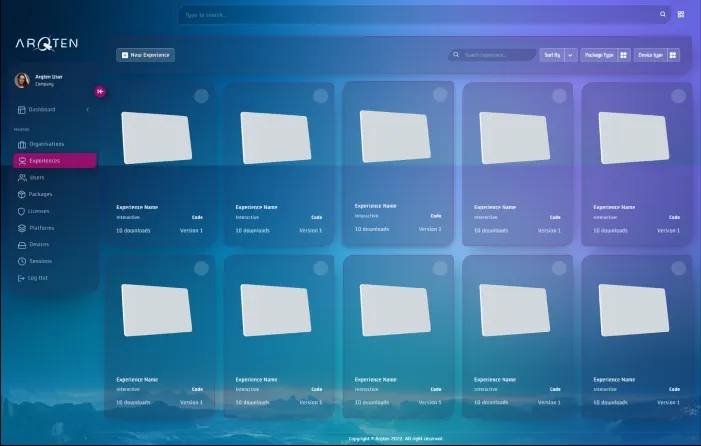
Task: Click the Sort By button
Action: [x=552, y=55]
